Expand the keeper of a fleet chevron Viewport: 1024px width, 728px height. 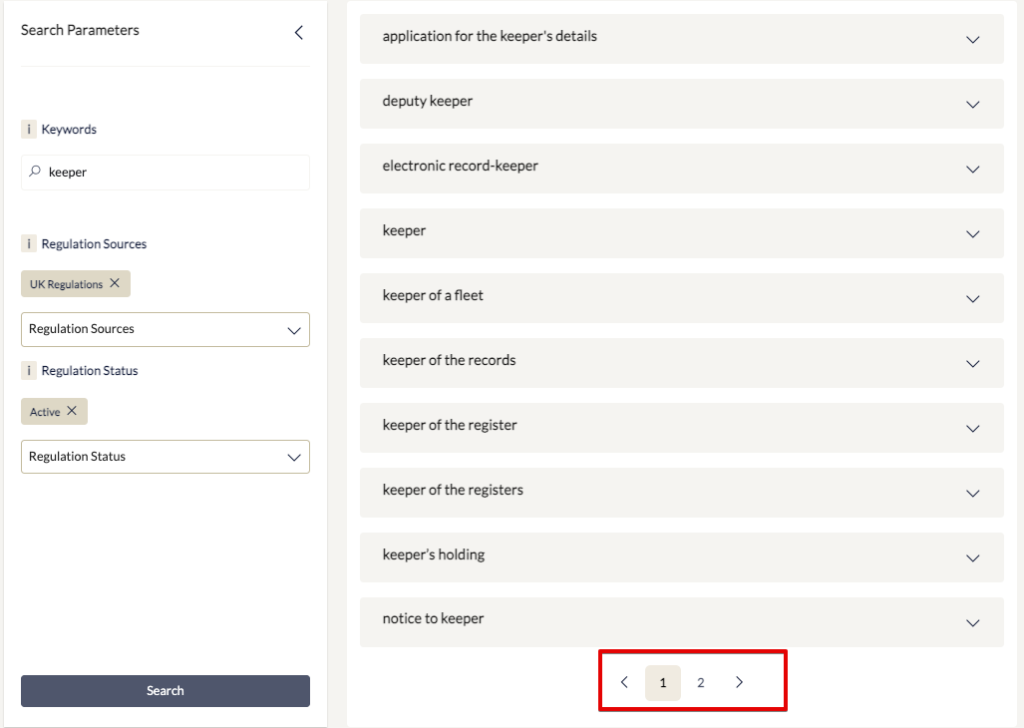972,299
